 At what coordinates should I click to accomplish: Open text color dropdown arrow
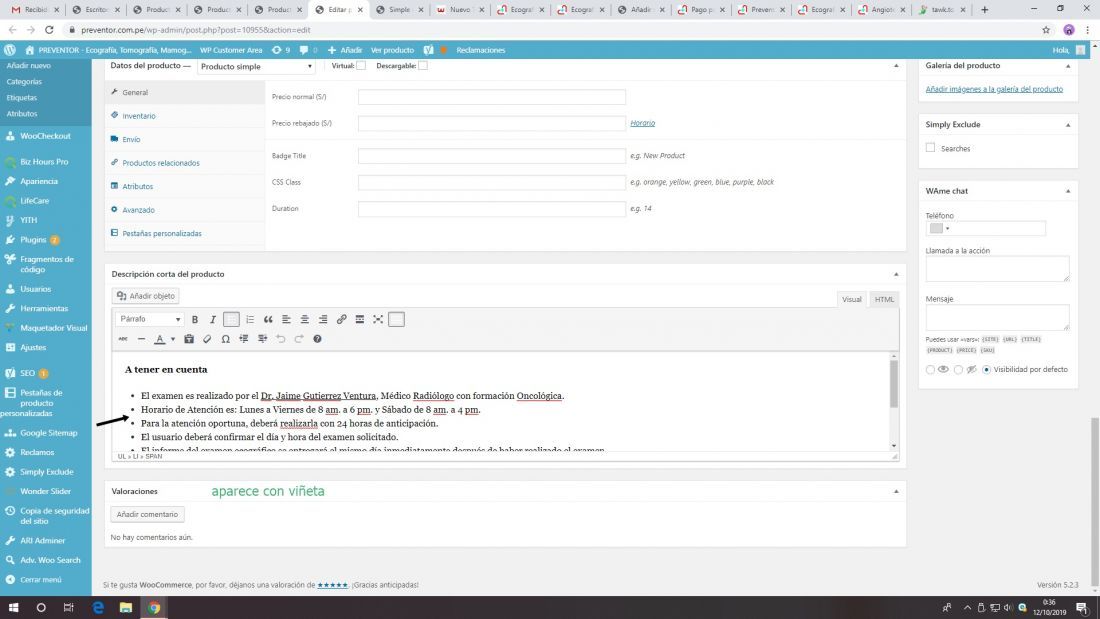point(173,339)
